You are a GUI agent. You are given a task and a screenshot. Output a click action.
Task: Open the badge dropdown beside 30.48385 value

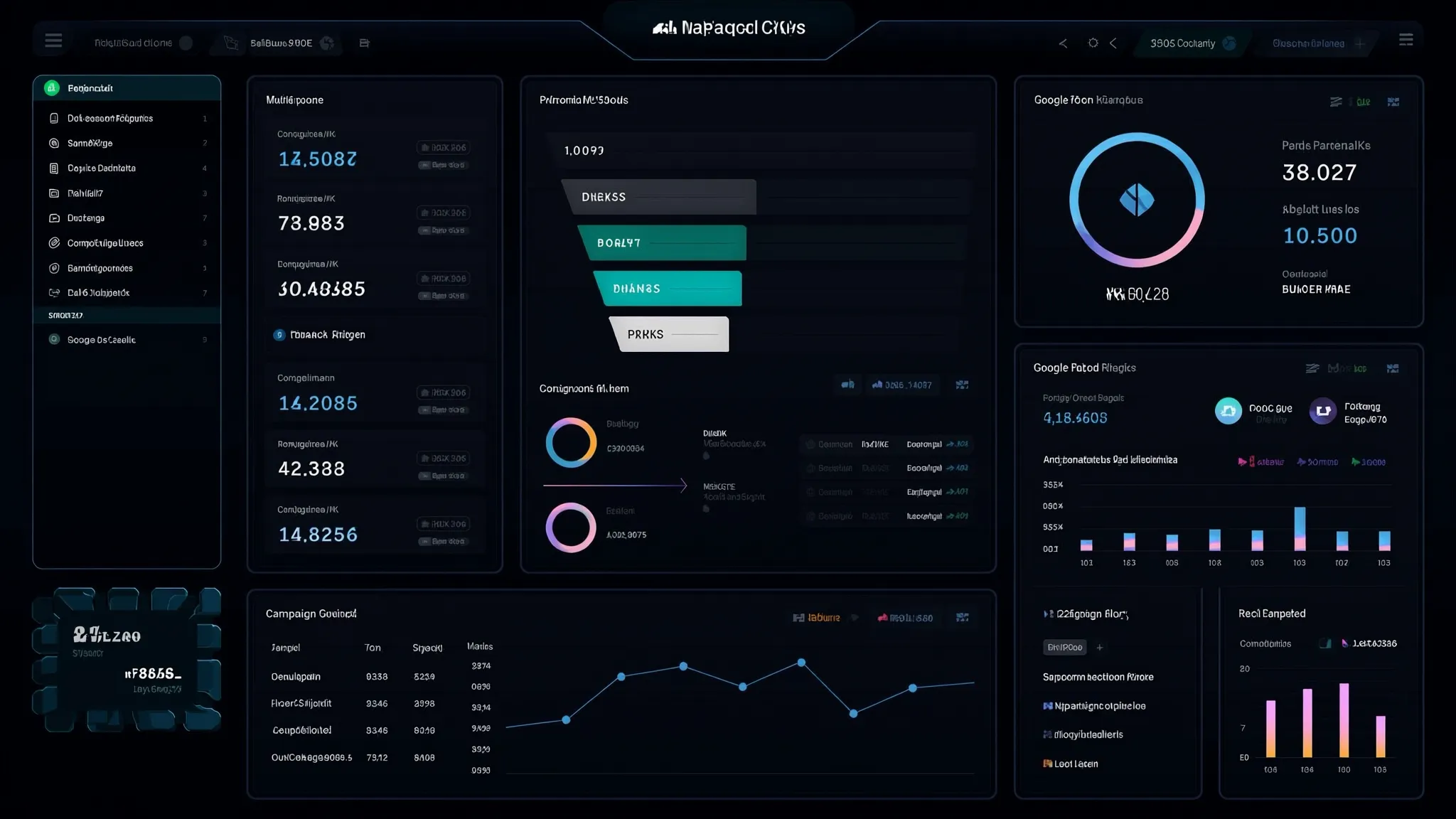point(443,279)
